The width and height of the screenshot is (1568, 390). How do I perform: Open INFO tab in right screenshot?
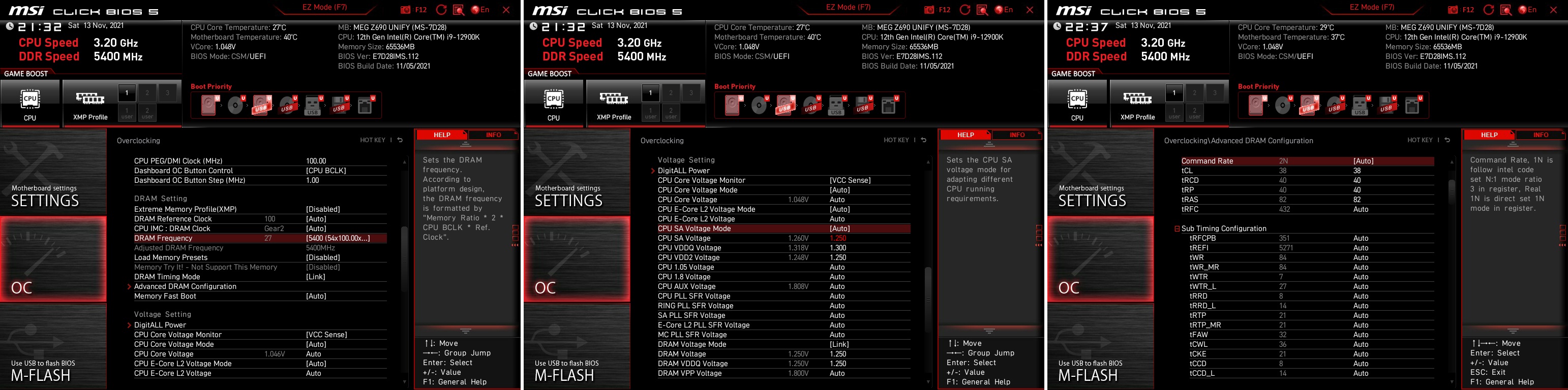[x=1540, y=135]
